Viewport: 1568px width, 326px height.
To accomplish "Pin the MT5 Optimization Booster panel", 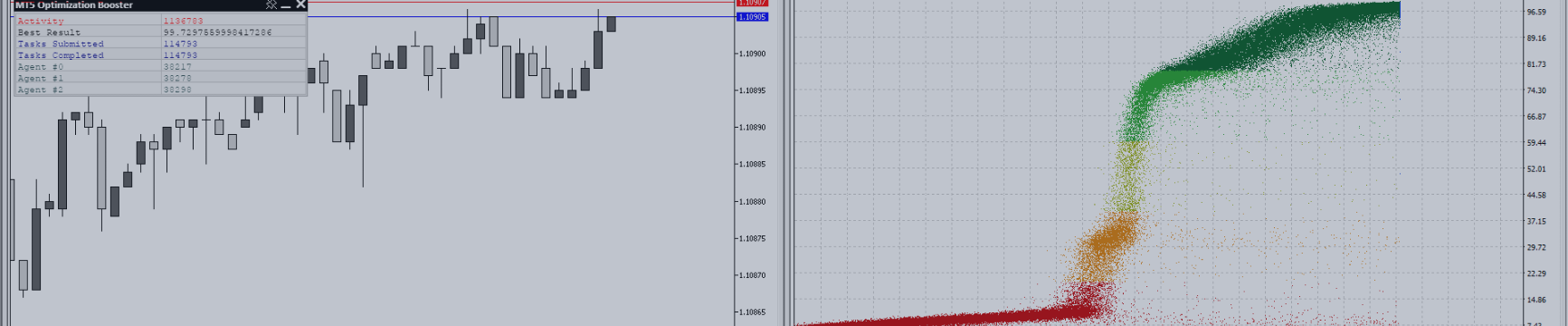I will click(x=271, y=5).
